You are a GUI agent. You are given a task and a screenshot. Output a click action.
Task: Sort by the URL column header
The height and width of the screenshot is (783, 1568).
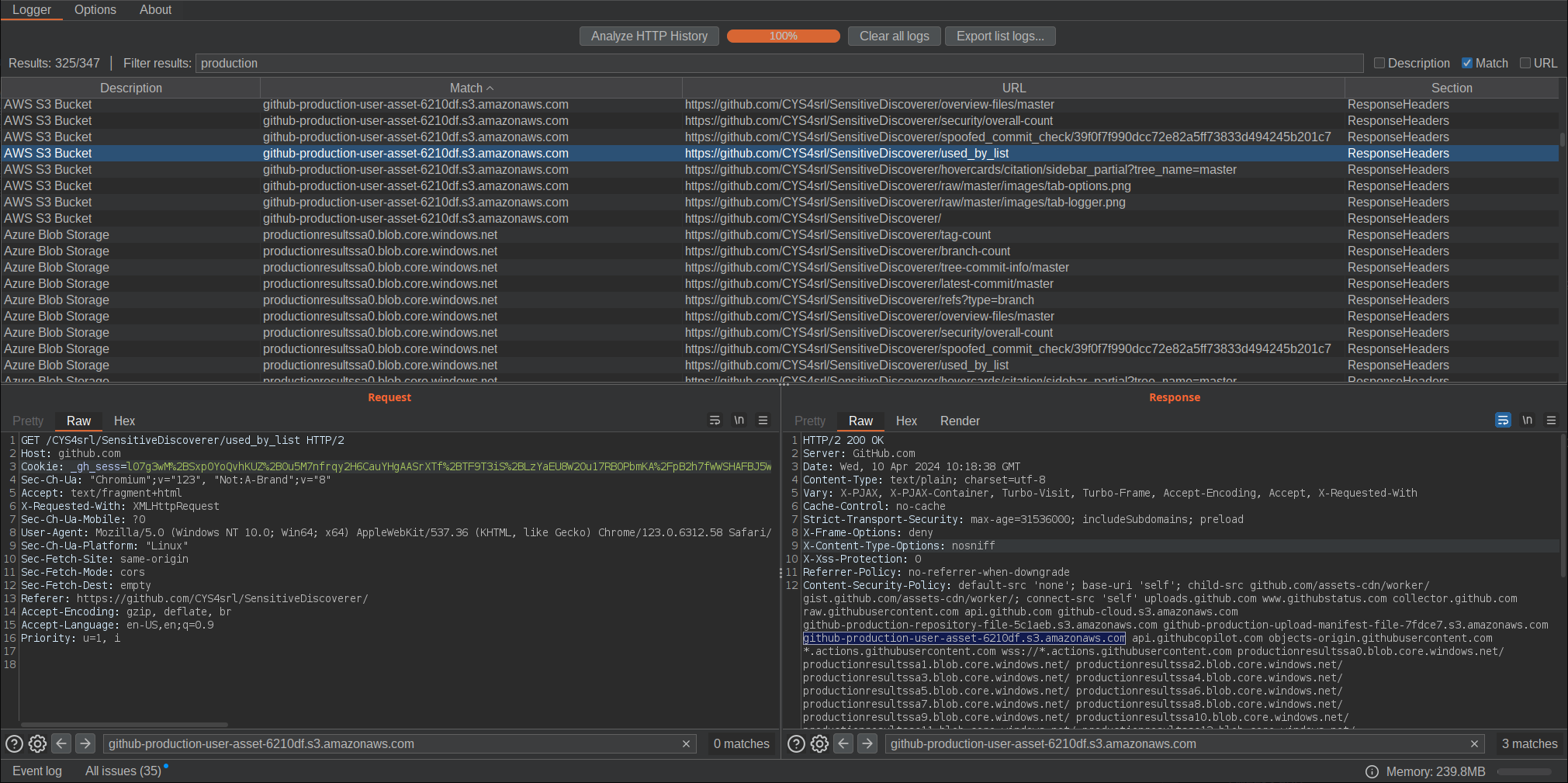(x=1013, y=88)
